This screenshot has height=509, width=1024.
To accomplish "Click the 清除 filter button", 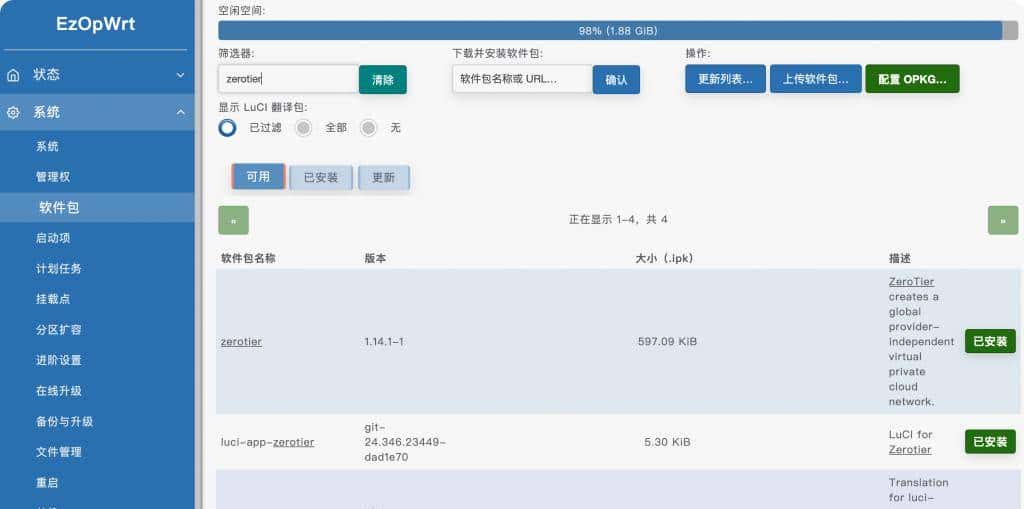I will (x=383, y=80).
